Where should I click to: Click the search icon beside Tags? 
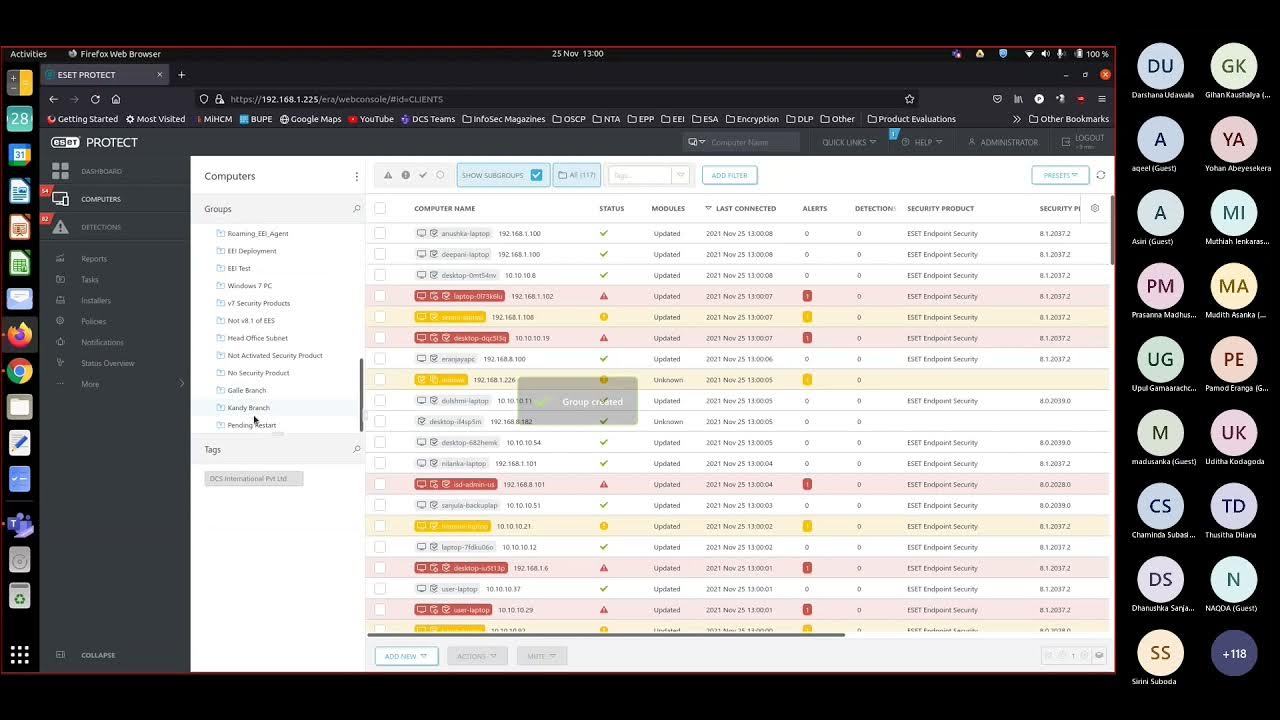[356, 450]
